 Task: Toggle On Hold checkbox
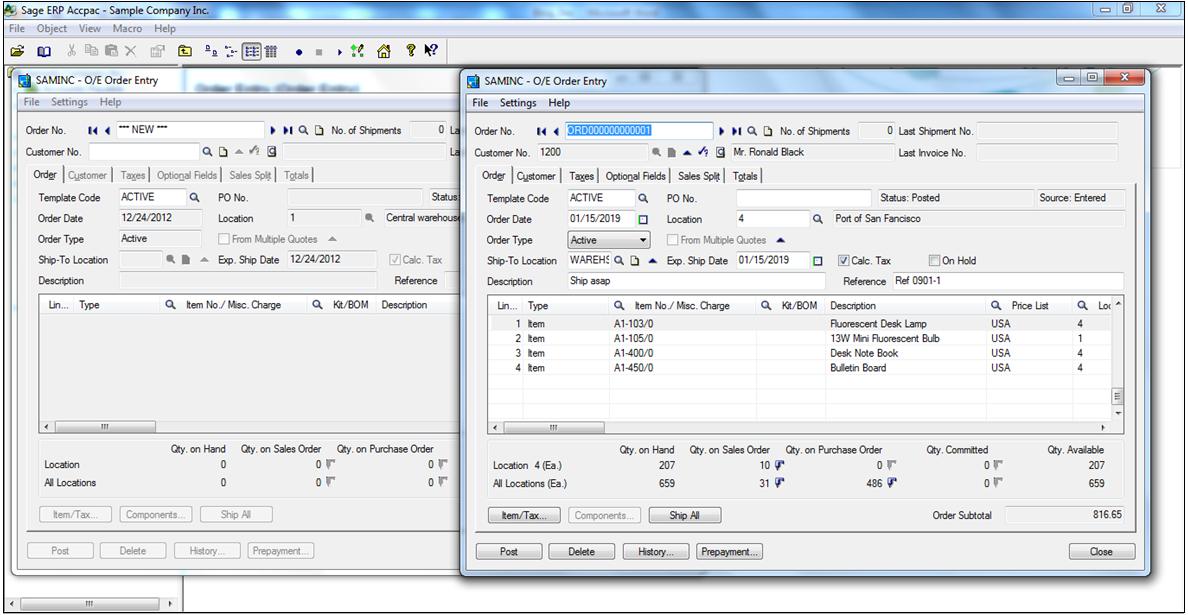point(934,261)
